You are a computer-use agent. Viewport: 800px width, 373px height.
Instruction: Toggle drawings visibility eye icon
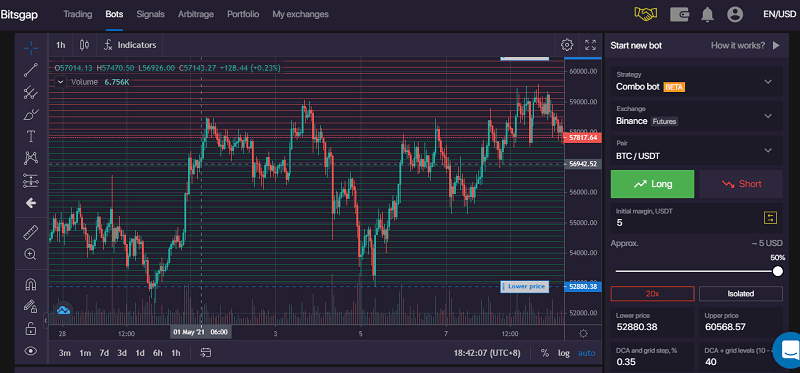[x=31, y=351]
